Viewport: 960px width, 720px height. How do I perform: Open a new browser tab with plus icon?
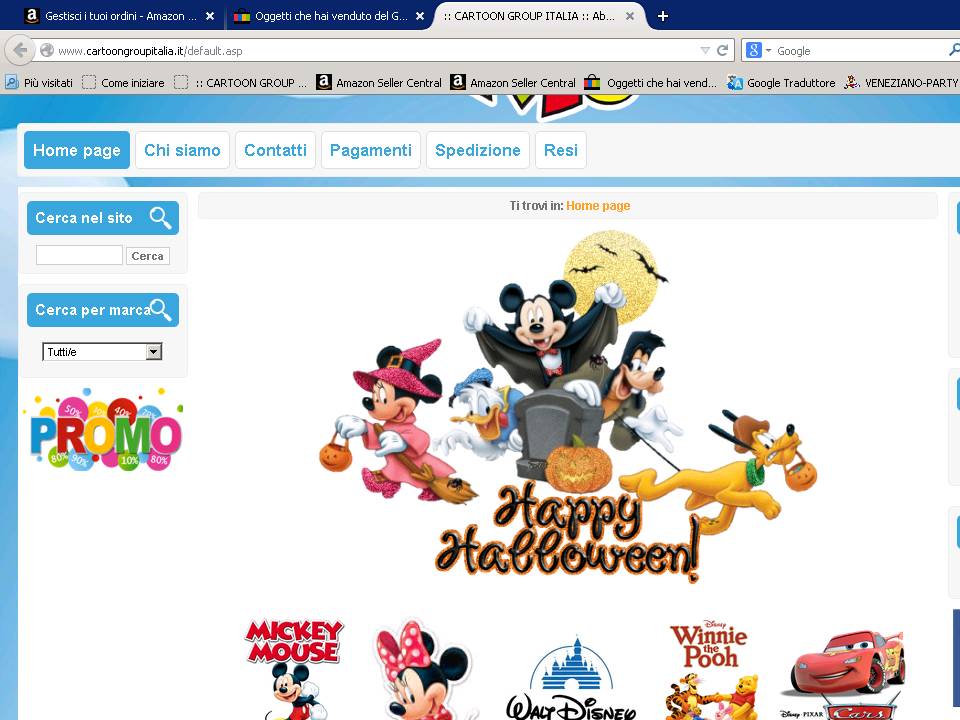pos(662,16)
